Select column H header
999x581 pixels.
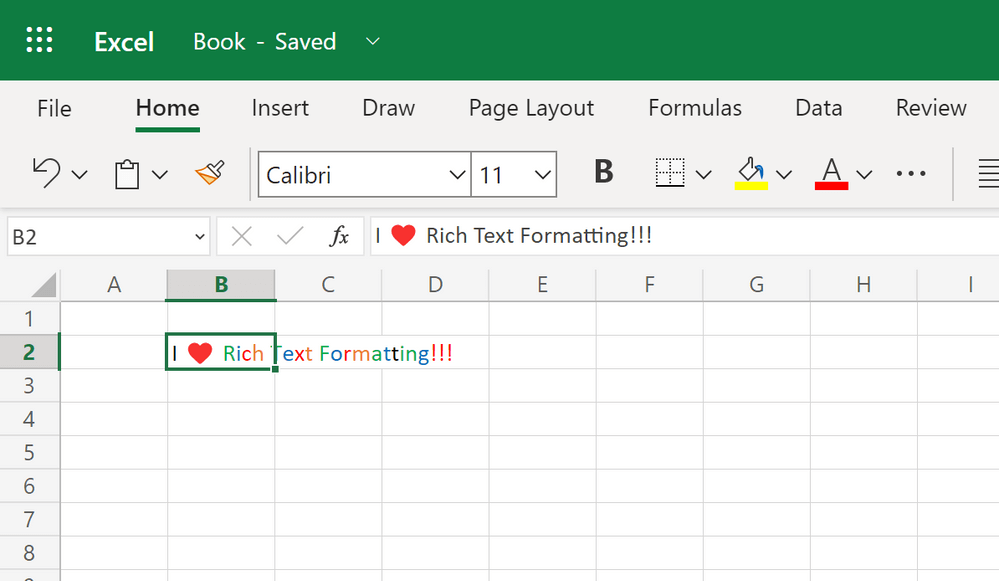pyautogui.click(x=863, y=284)
